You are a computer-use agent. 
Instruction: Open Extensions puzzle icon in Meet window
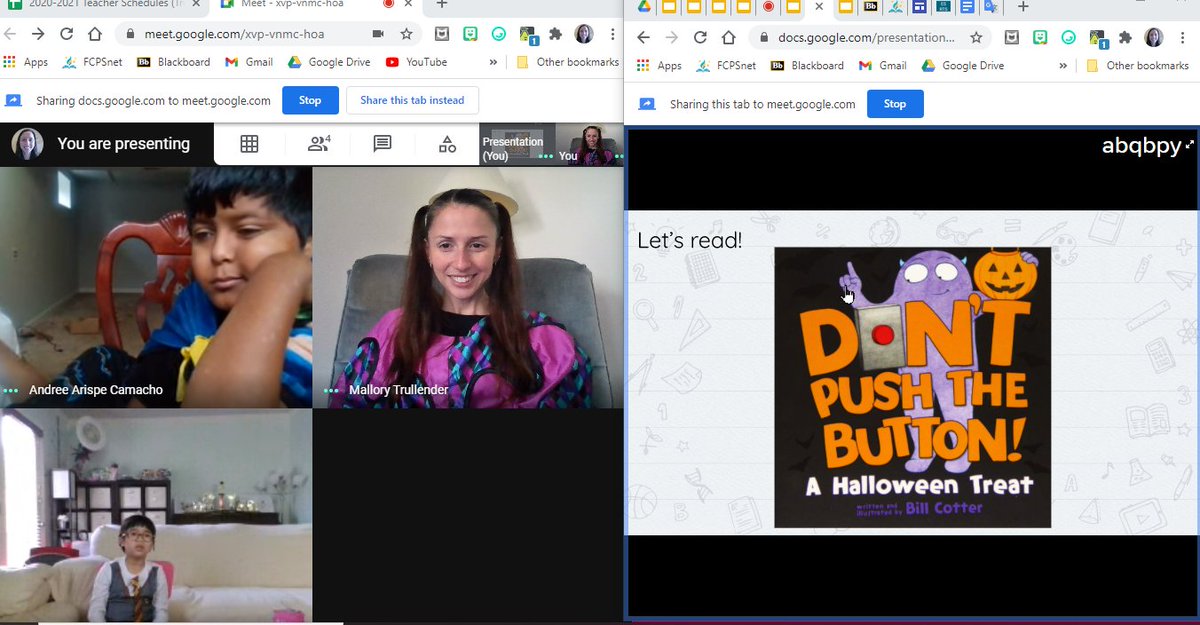pos(556,34)
